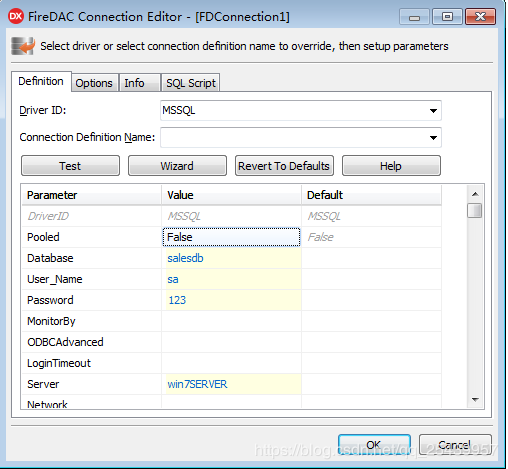
Task: Click the parameter list scroll down arrow
Action: pos(475,399)
